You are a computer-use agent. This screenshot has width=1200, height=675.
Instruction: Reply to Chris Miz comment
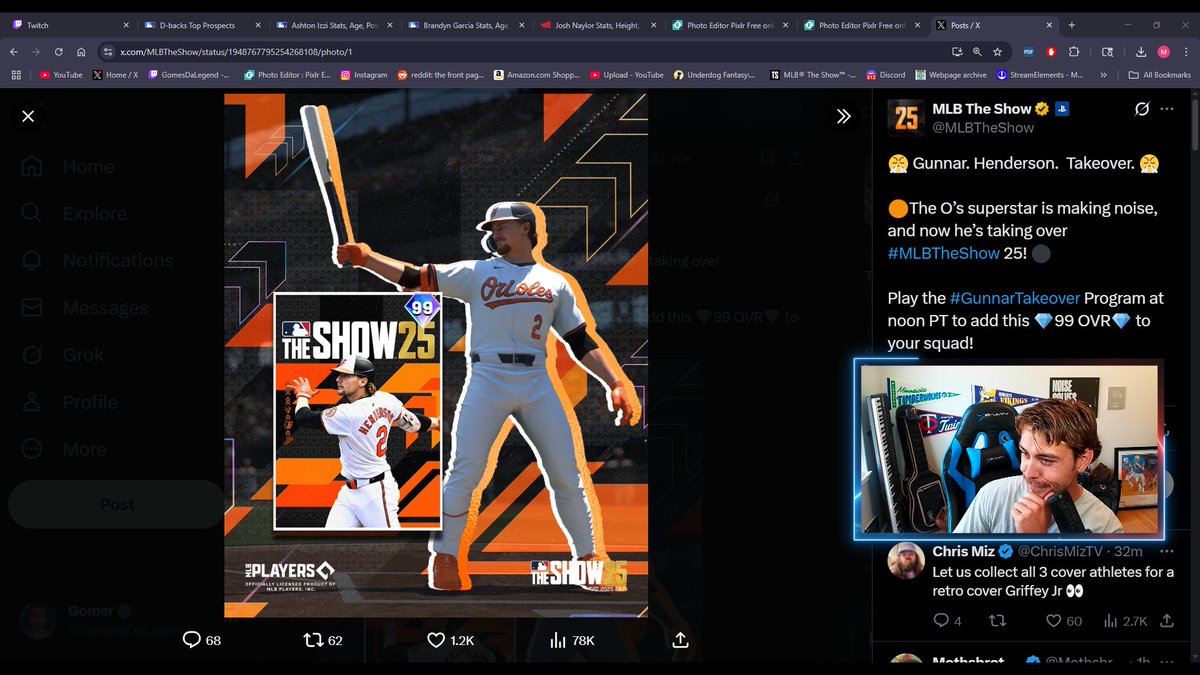click(x=947, y=621)
